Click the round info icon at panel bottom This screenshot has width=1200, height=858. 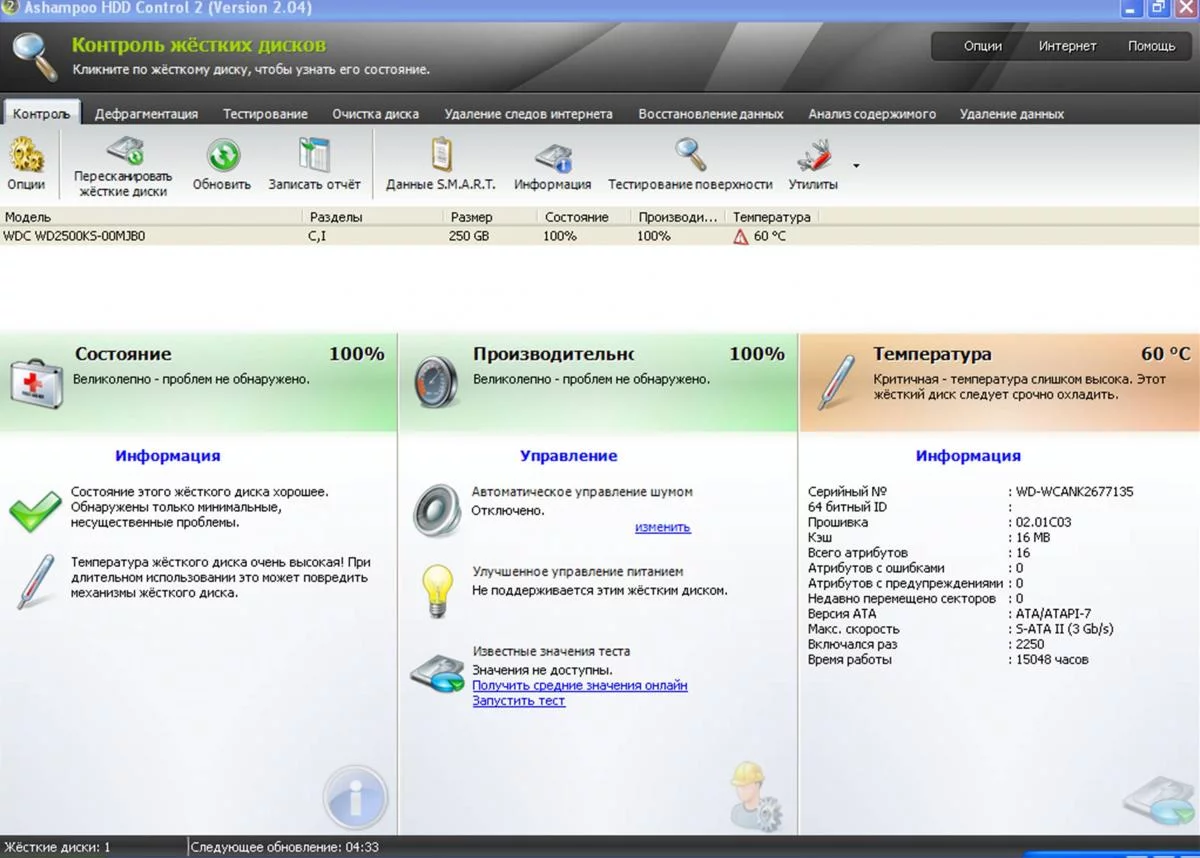pyautogui.click(x=354, y=797)
